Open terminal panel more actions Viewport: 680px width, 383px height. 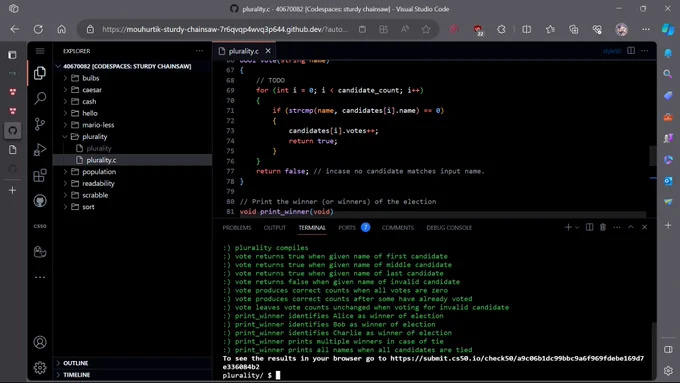pos(617,227)
